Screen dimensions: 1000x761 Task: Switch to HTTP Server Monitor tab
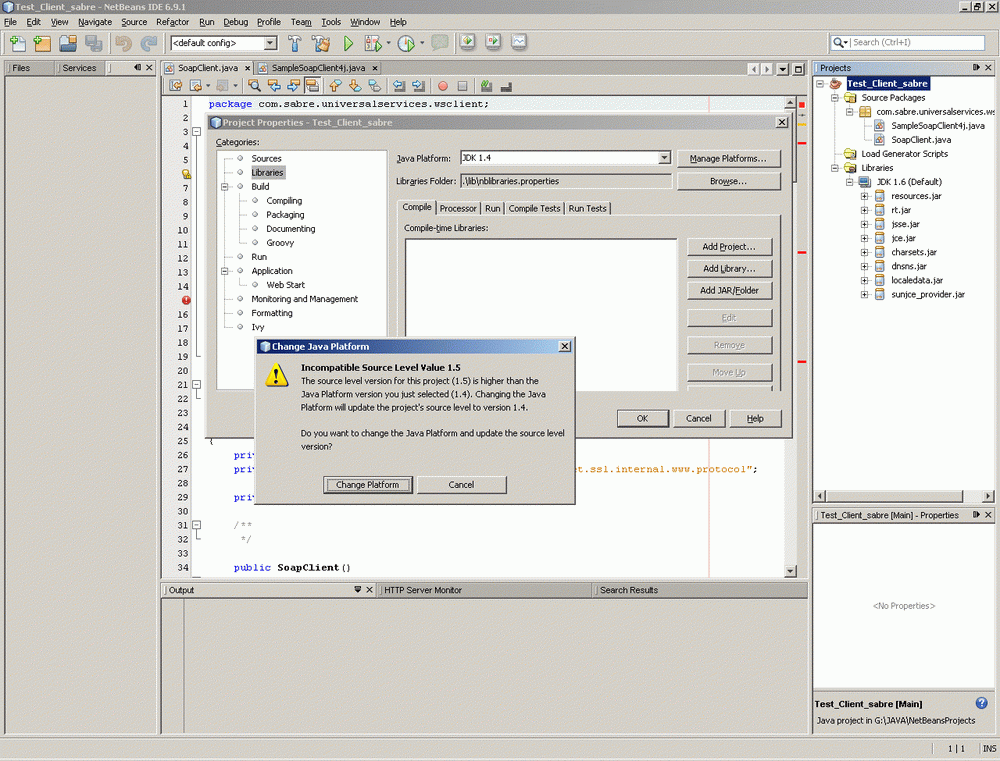pyautogui.click(x=423, y=590)
